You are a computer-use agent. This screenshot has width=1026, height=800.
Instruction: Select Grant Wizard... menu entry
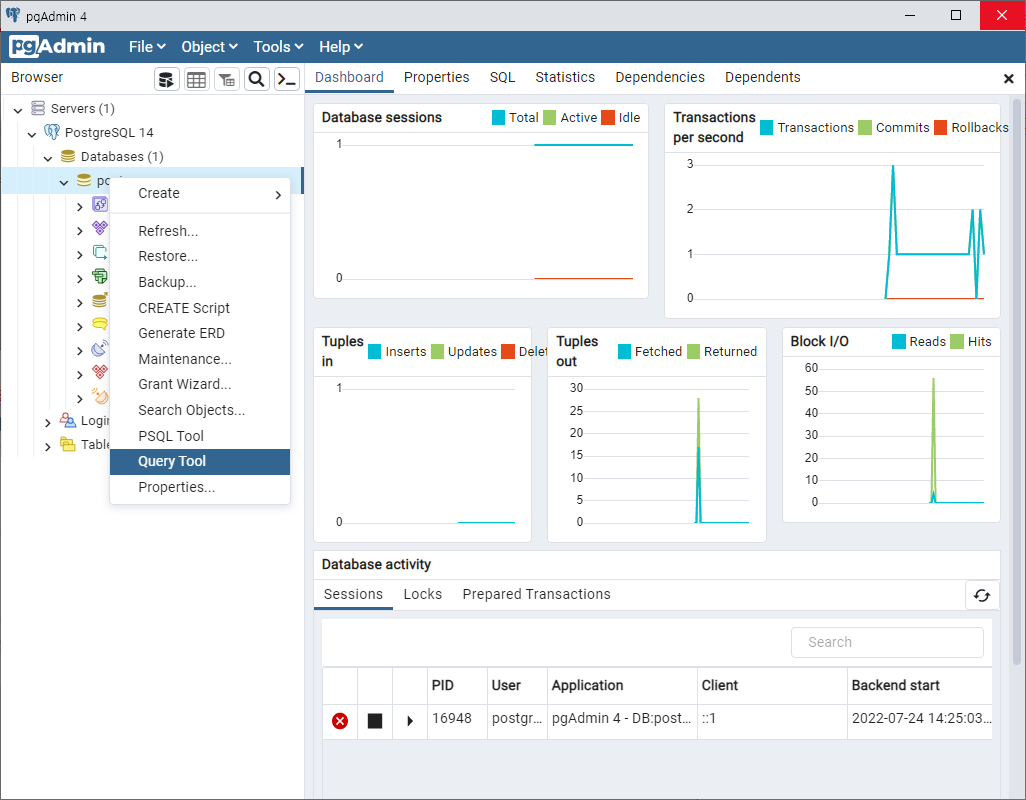200,384
